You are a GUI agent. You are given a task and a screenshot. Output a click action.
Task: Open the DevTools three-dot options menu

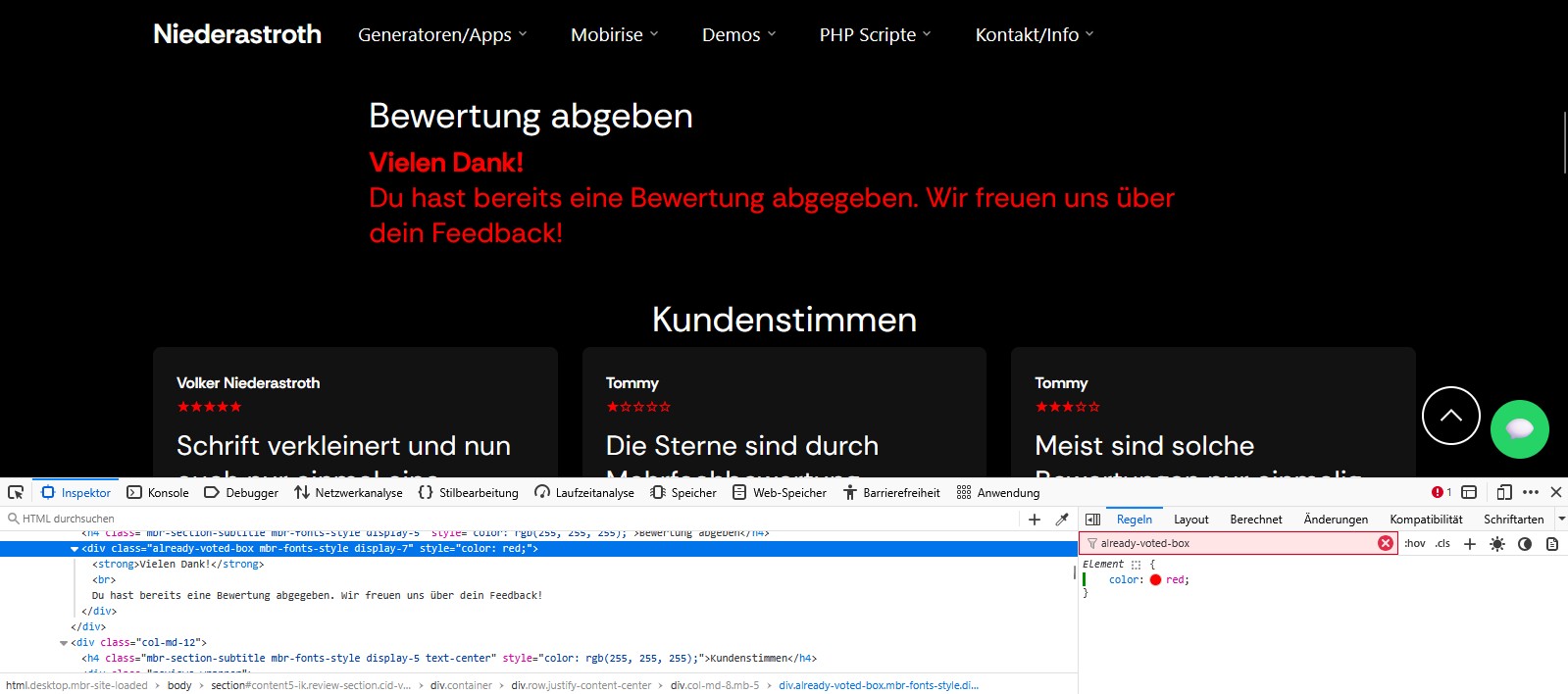point(1531,492)
